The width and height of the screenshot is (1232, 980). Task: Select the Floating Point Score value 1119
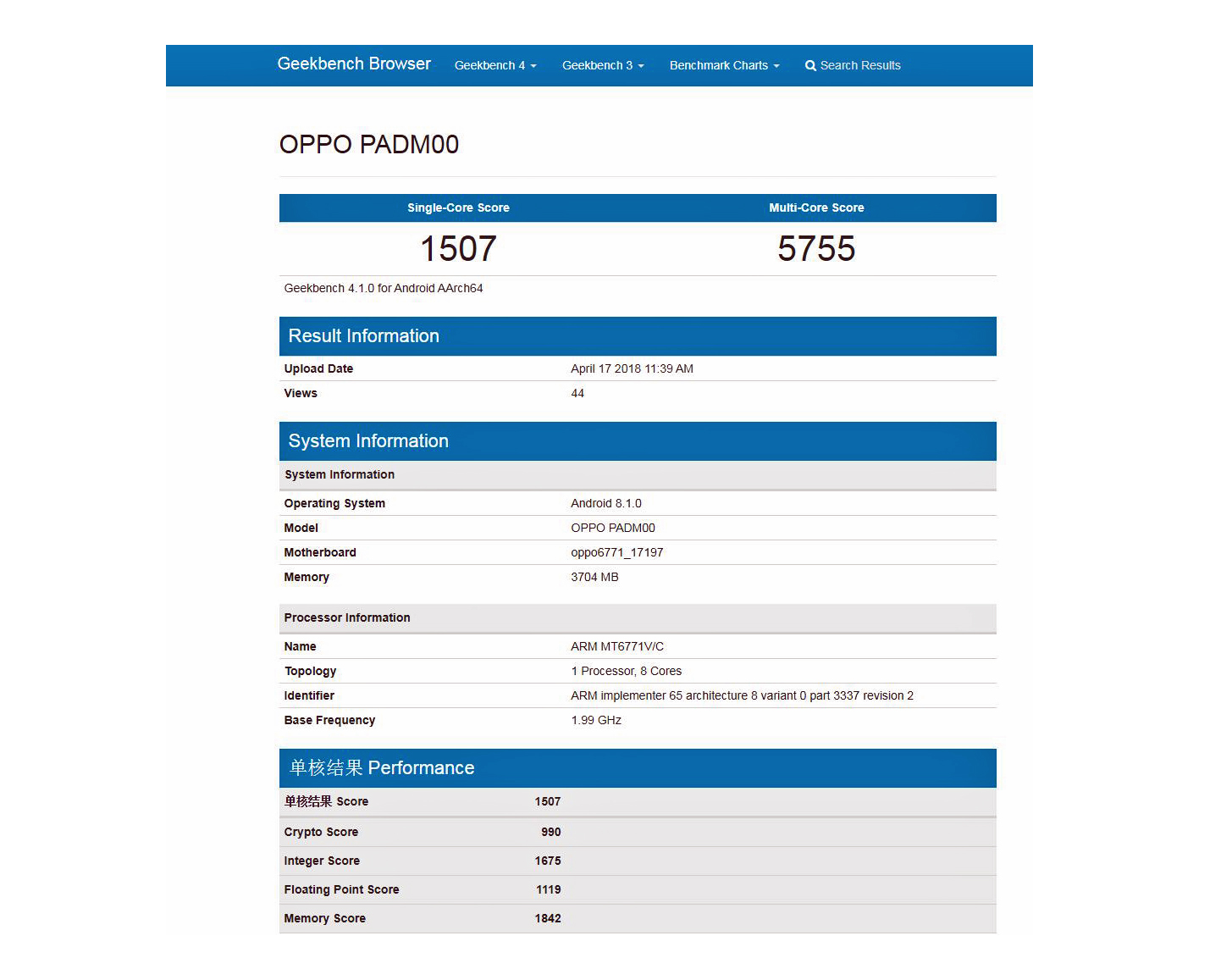click(549, 890)
